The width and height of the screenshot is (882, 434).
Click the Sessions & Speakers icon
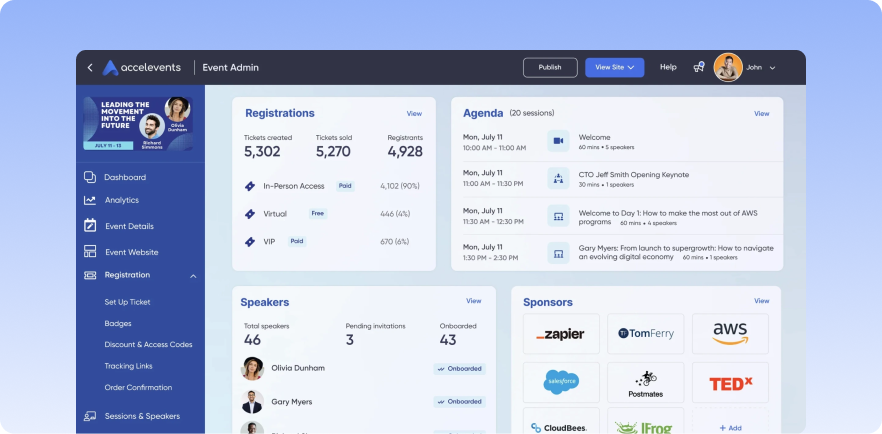pyautogui.click(x=90, y=416)
